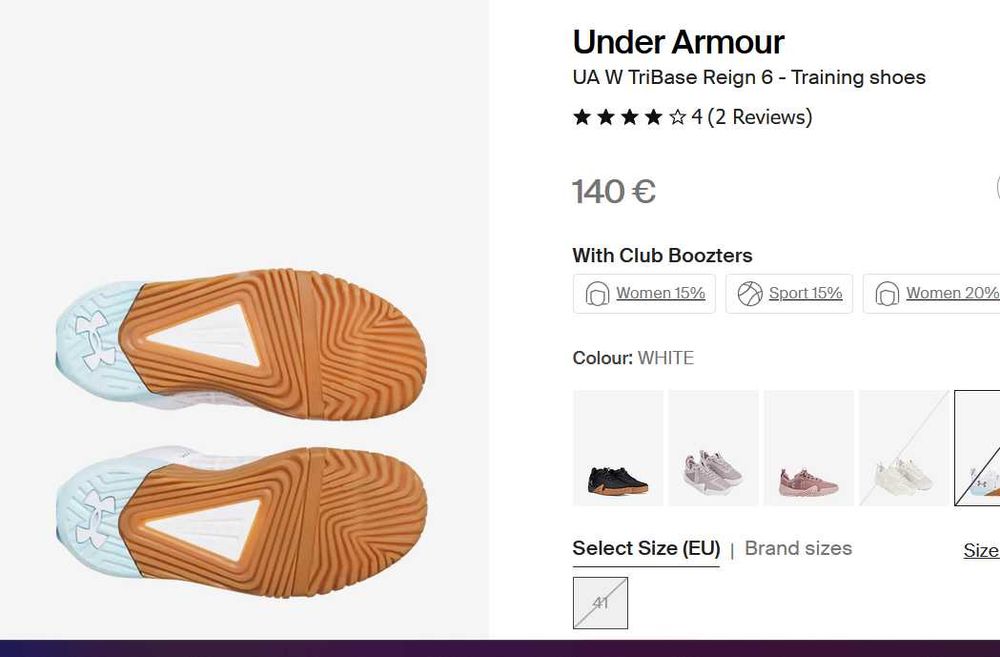Open the Women 20% Club Boozter link
The width and height of the screenshot is (1000, 657).
[951, 294]
